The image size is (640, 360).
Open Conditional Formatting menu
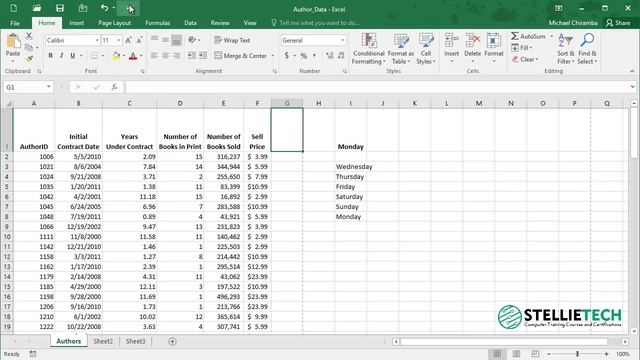pos(369,49)
